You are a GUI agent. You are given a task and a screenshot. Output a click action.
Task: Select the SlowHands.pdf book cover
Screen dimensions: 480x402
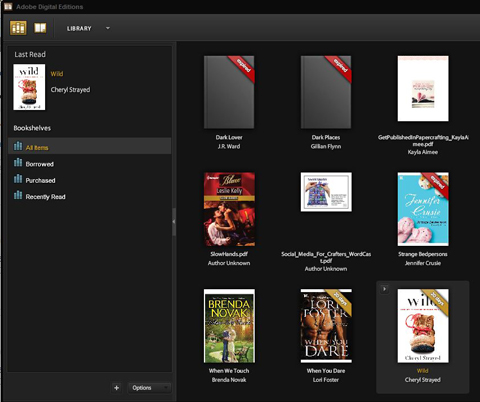click(229, 209)
